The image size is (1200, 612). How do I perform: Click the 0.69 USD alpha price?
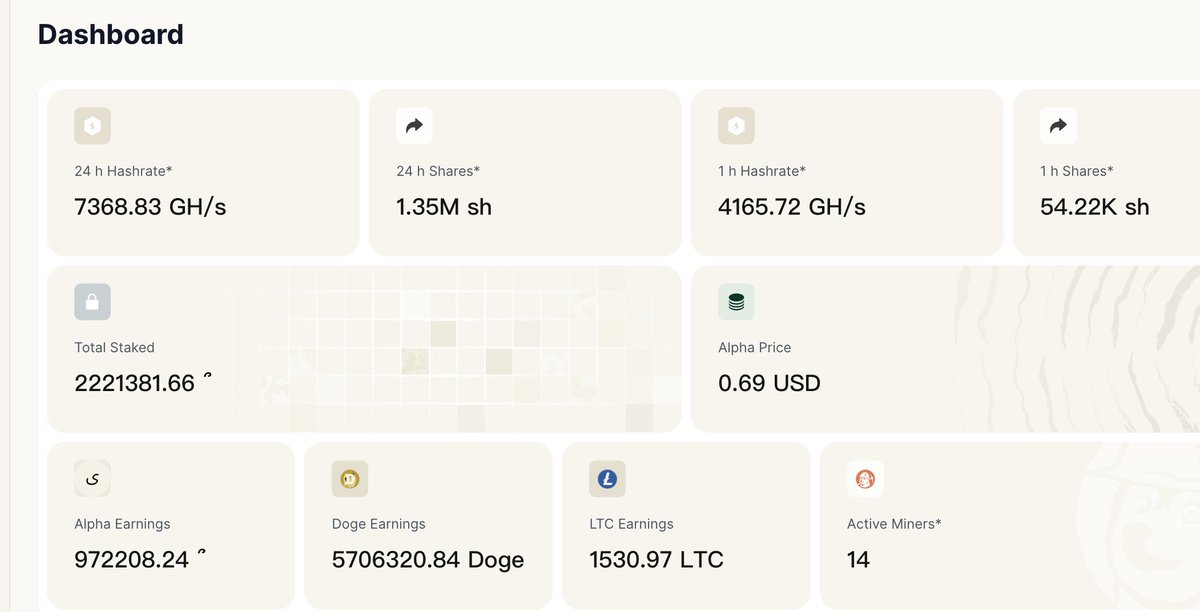point(769,383)
